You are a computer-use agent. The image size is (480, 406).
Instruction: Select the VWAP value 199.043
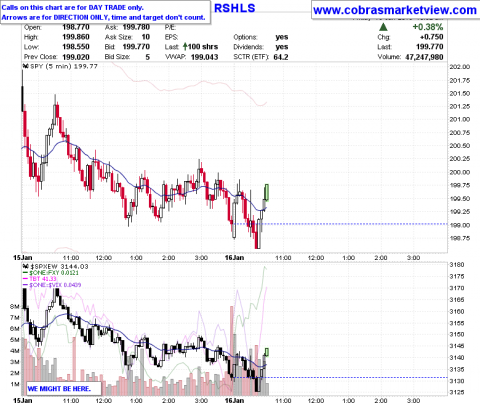(205, 57)
